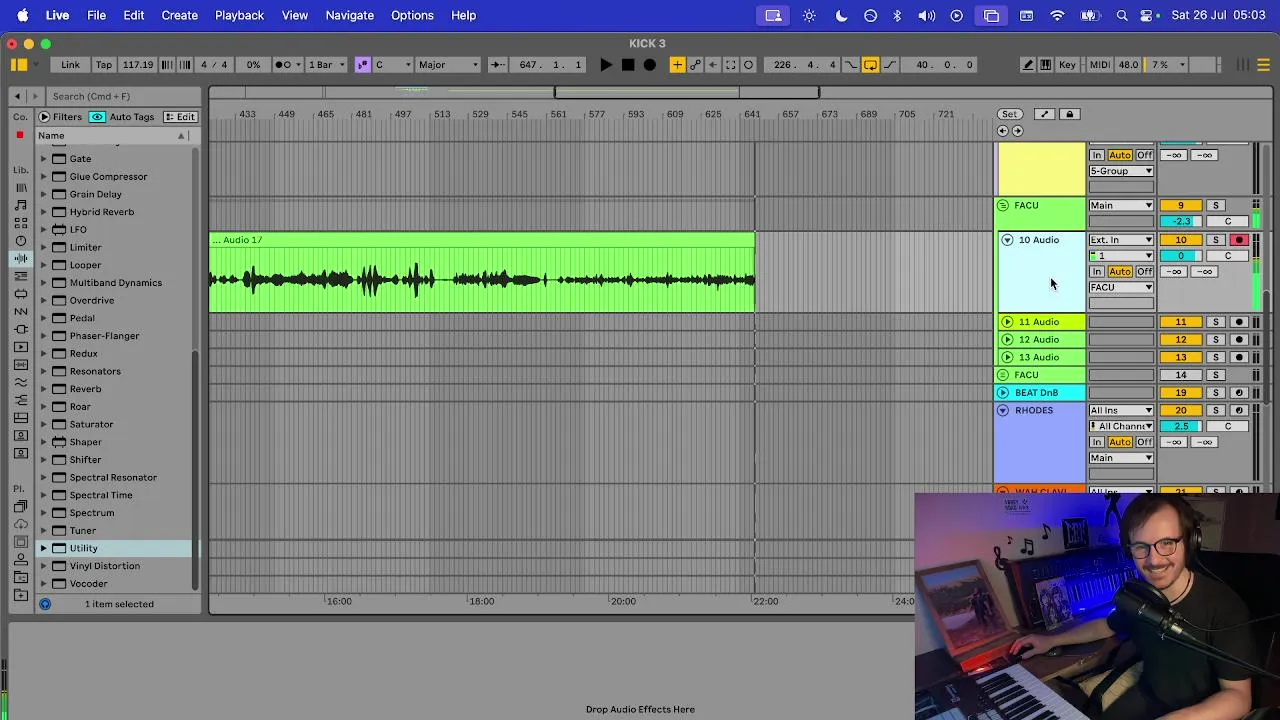Open the Playback menu
The height and width of the screenshot is (720, 1280).
click(239, 15)
